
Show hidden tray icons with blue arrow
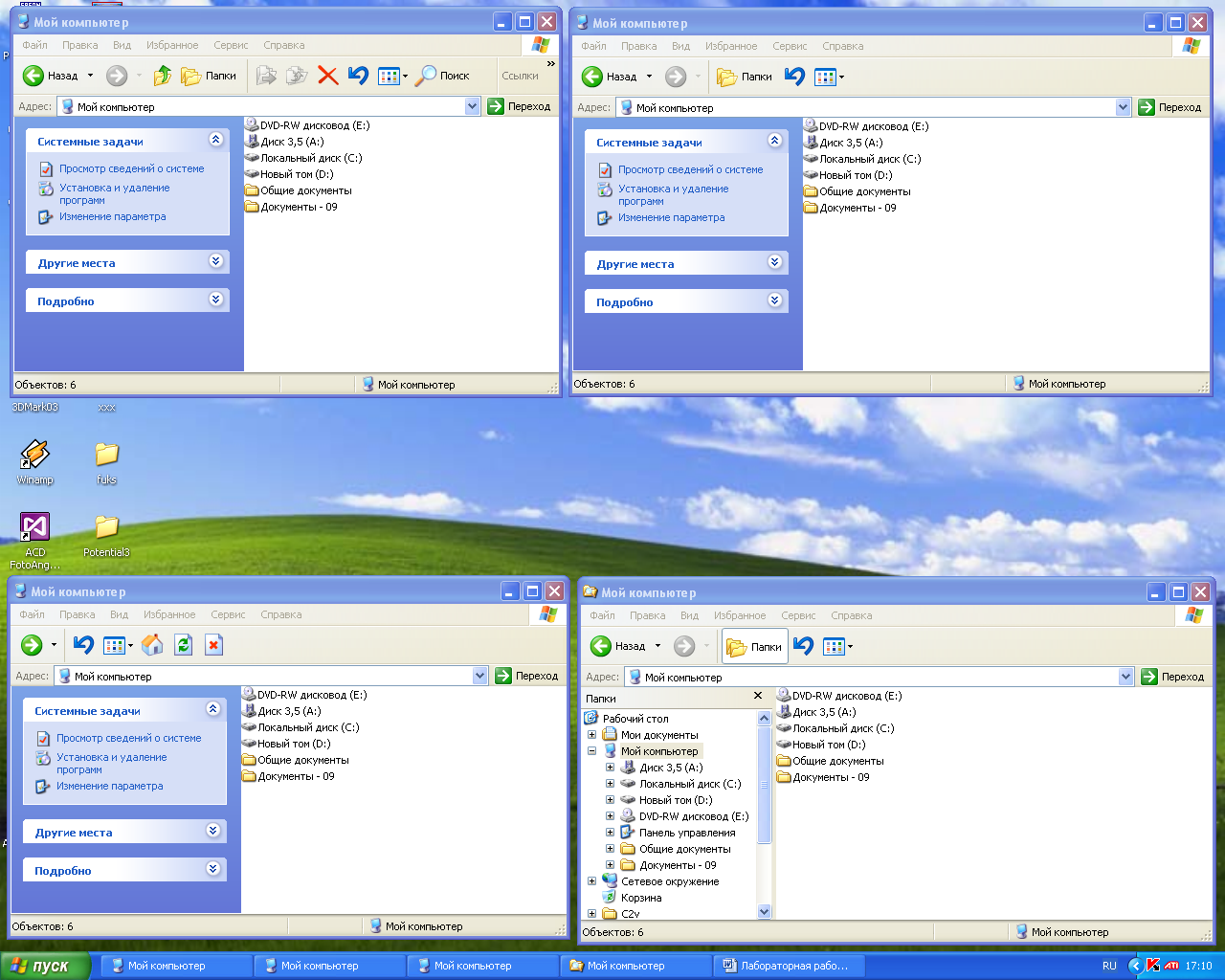[x=1136, y=966]
